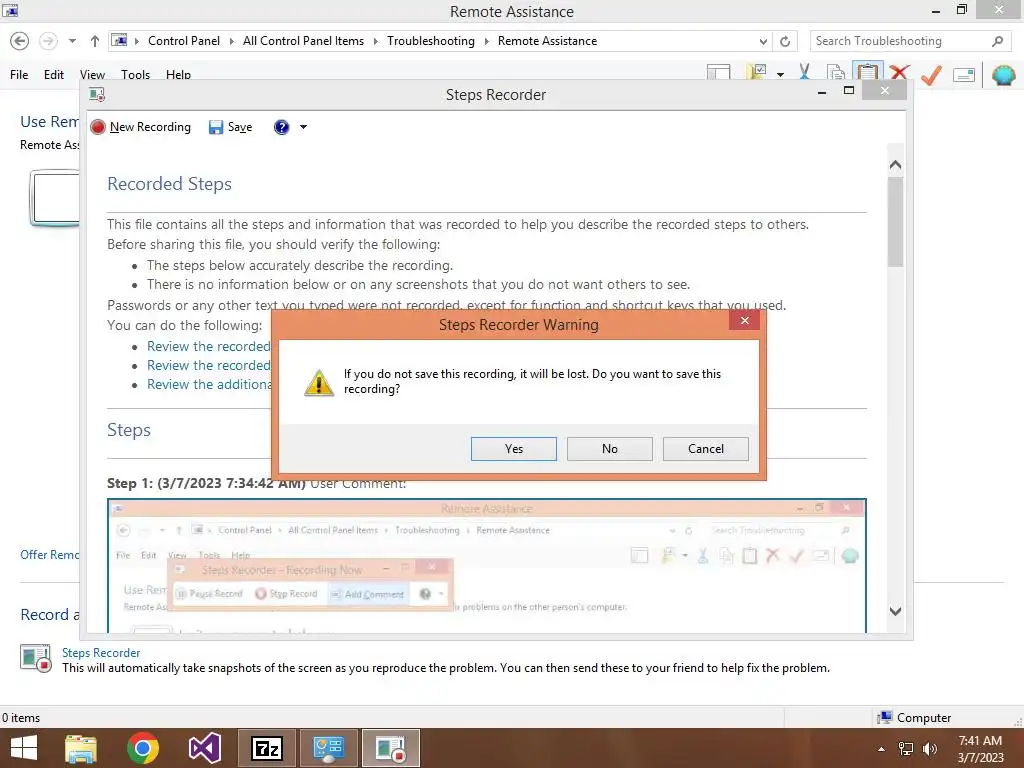Click the Steps Recorder icon beside the link
Viewport: 1024px width, 768px height.
35,658
